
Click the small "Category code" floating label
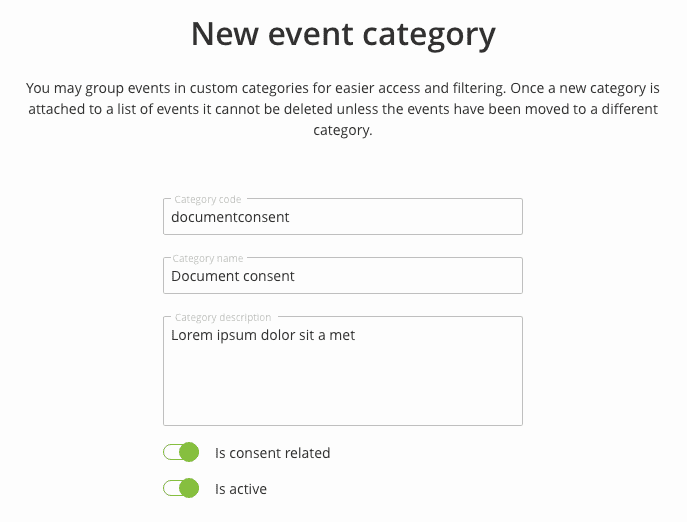207,200
